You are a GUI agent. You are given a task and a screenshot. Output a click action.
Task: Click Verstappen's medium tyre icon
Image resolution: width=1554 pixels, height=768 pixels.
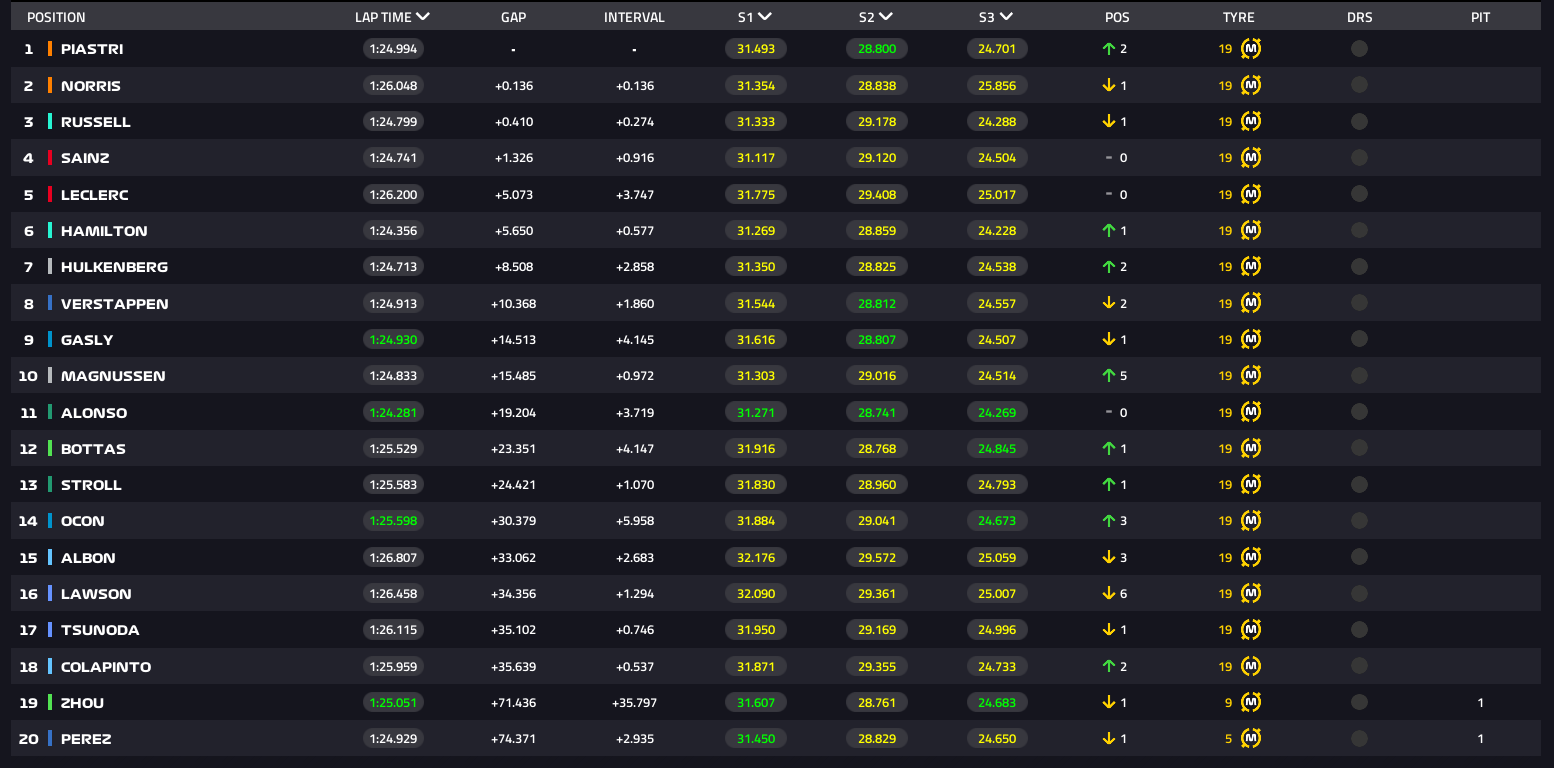[1251, 303]
